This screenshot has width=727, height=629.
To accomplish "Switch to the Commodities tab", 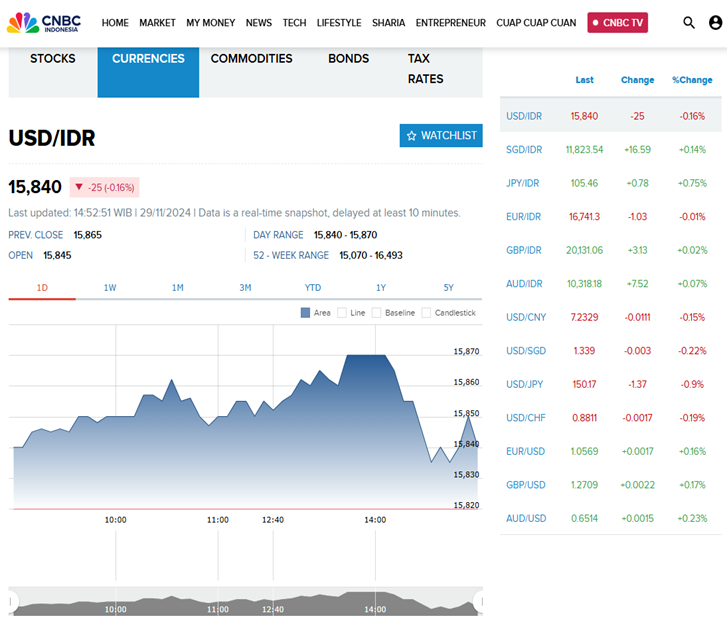I will [x=251, y=59].
